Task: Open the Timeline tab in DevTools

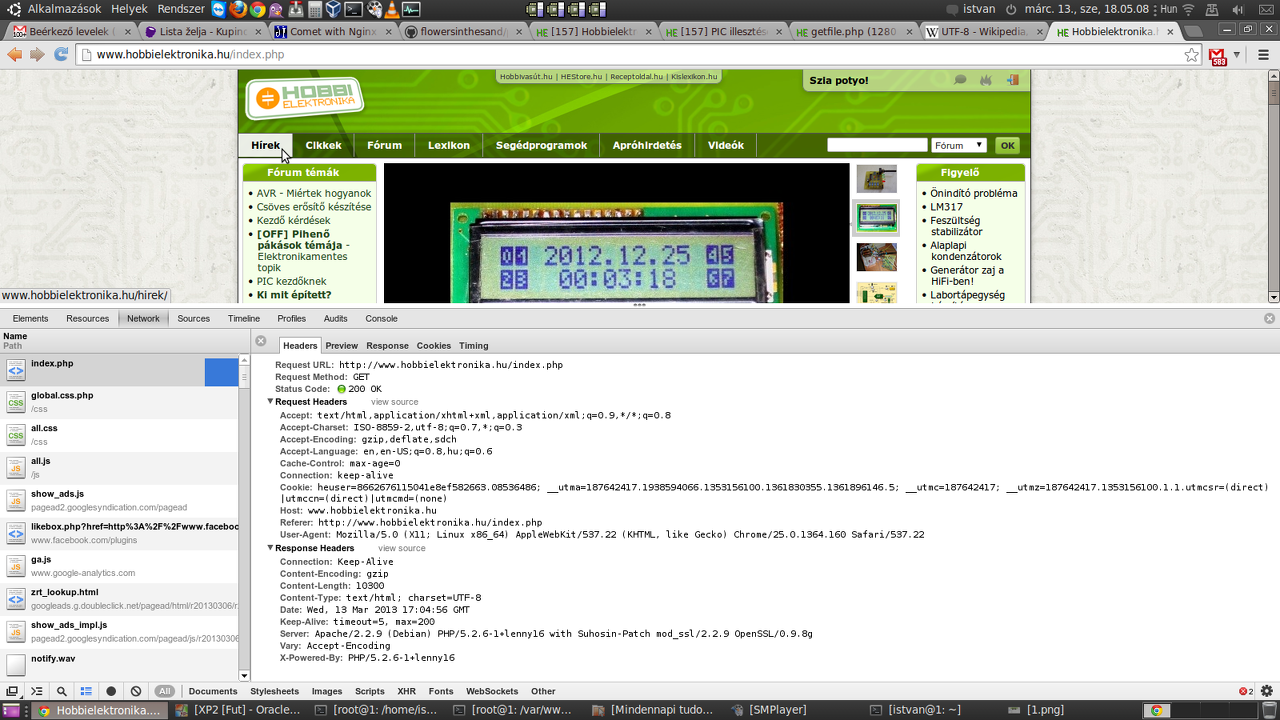Action: pos(244,318)
